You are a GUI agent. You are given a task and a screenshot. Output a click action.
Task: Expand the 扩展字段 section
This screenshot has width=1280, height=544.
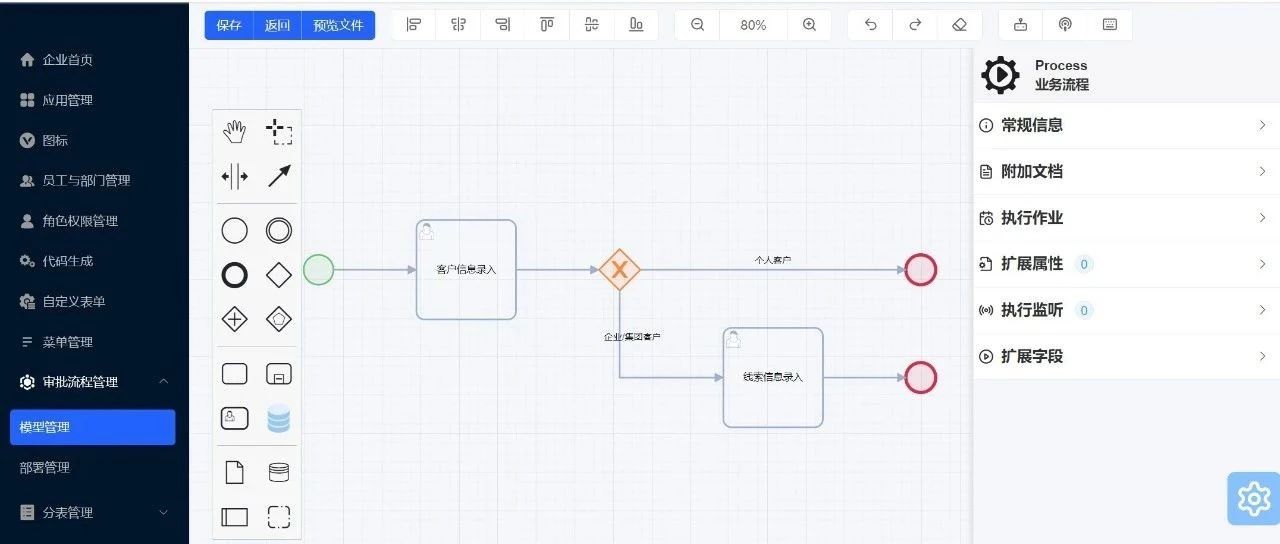click(1126, 356)
